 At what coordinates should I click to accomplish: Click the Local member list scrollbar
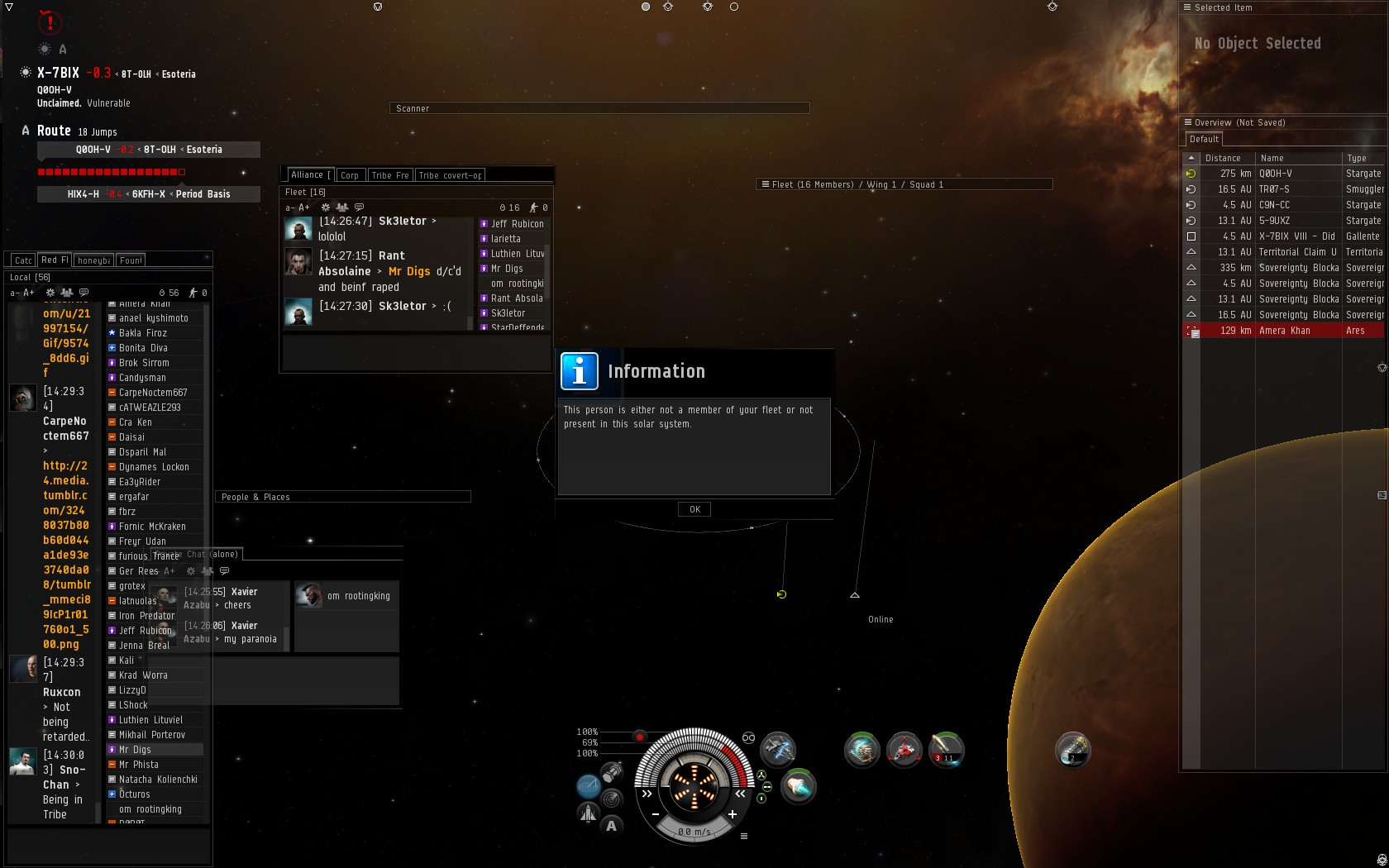pyautogui.click(x=206, y=562)
